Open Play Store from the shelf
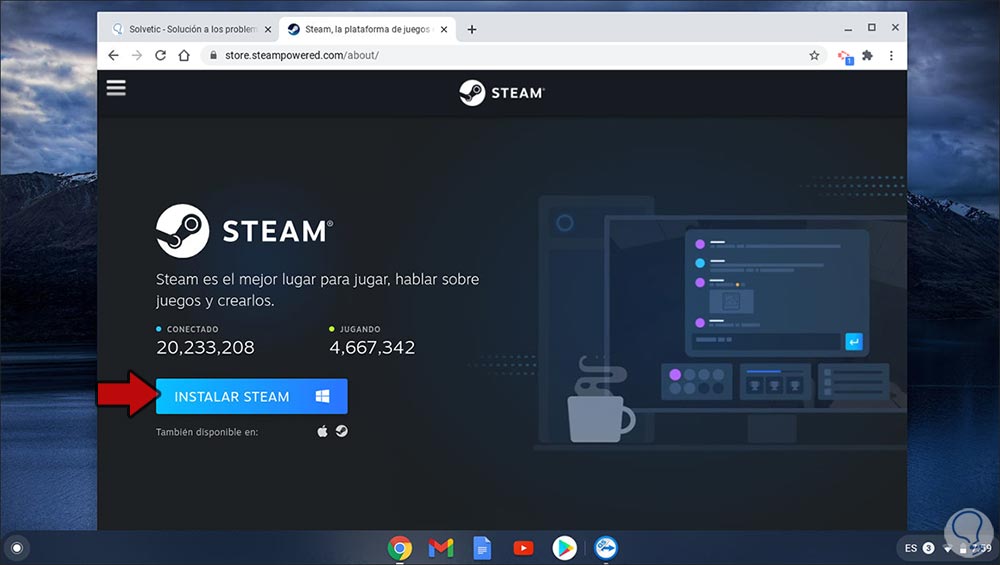Viewport: 1000px width, 565px height. [564, 548]
